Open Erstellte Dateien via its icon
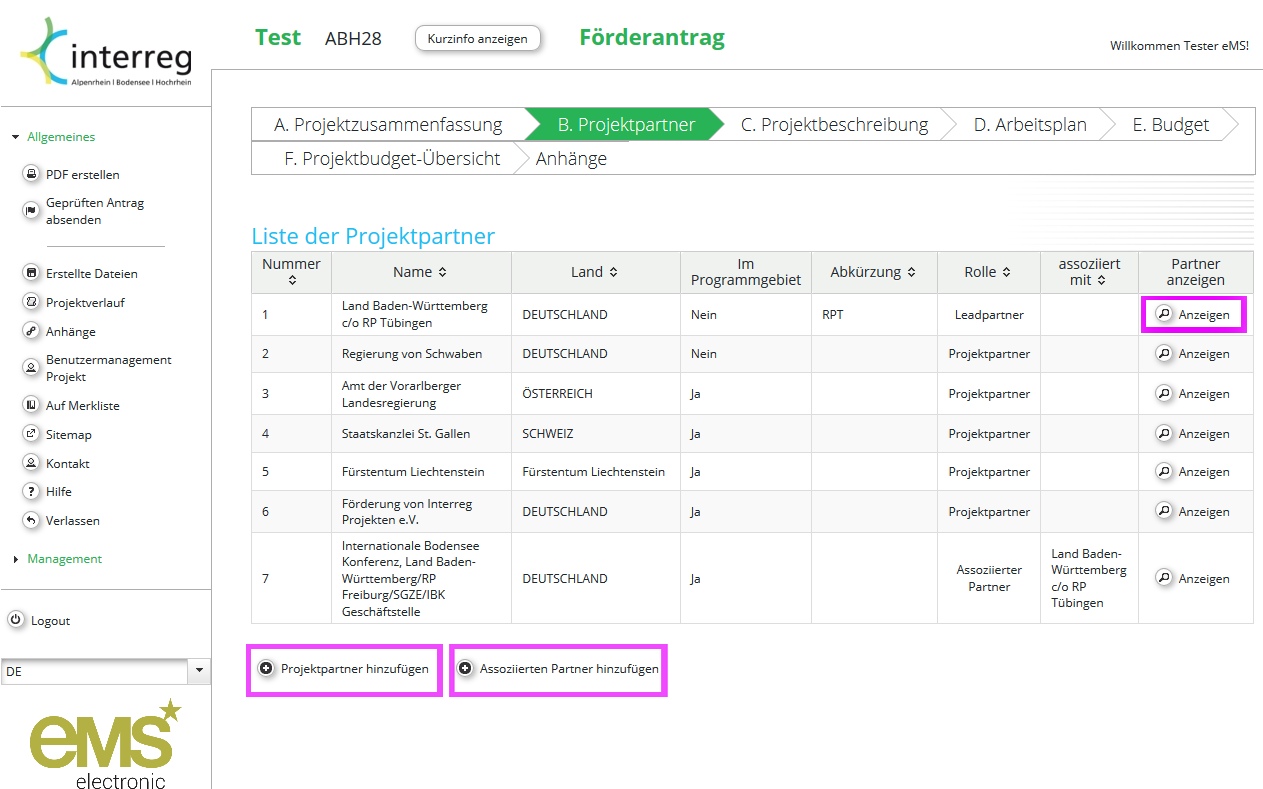 click(31, 273)
